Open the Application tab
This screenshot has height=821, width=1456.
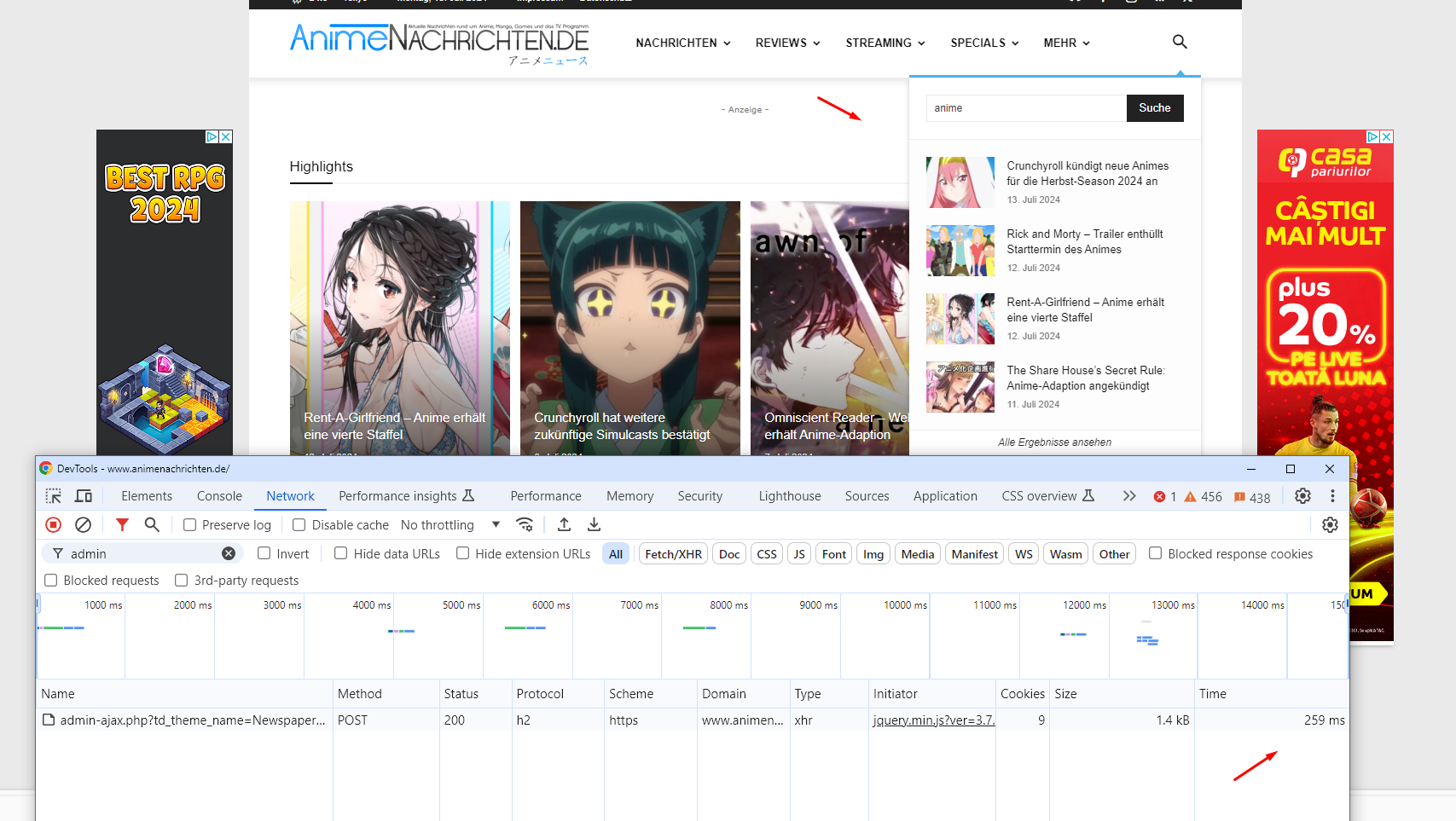(x=945, y=496)
